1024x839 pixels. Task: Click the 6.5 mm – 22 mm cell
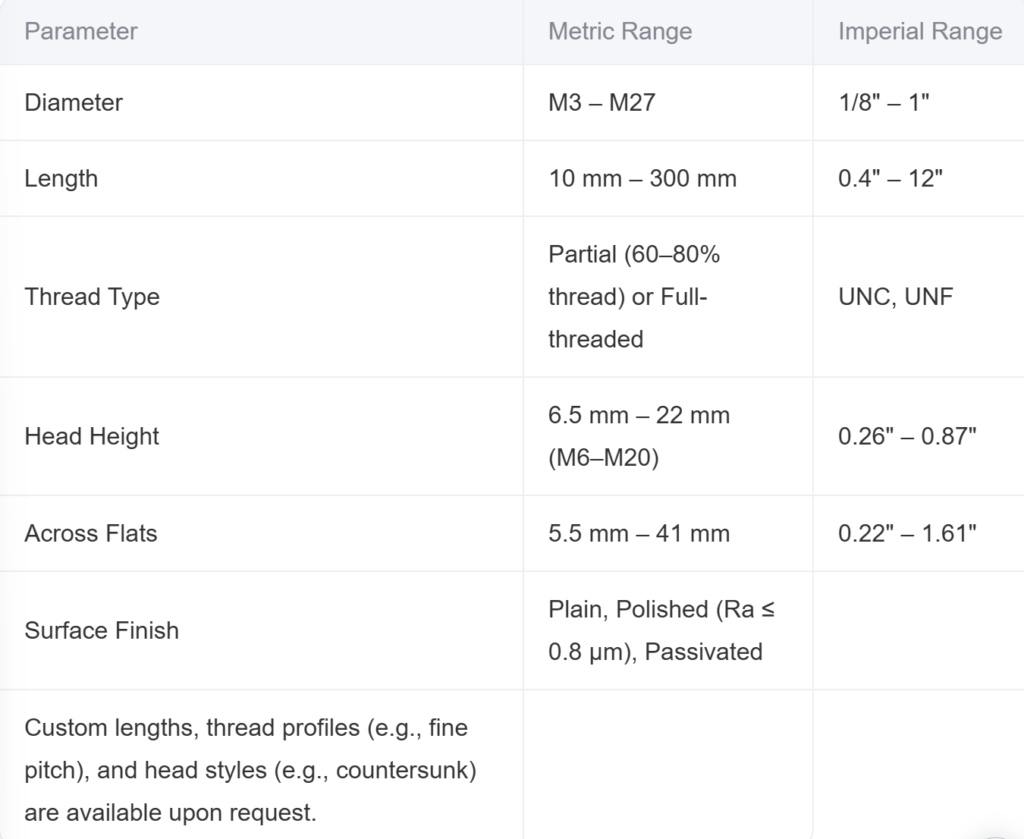[x=639, y=436]
